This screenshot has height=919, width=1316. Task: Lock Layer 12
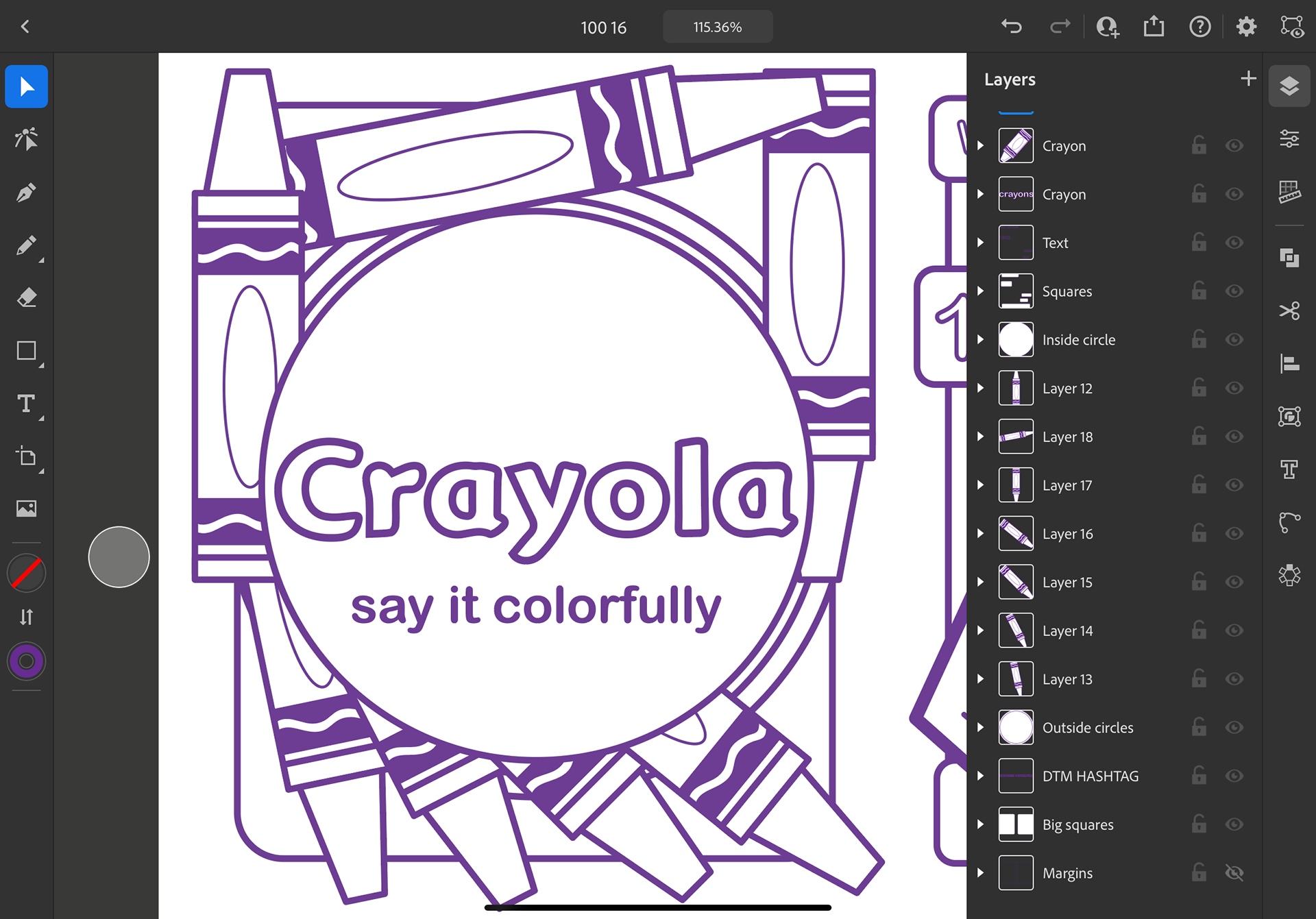point(1199,388)
